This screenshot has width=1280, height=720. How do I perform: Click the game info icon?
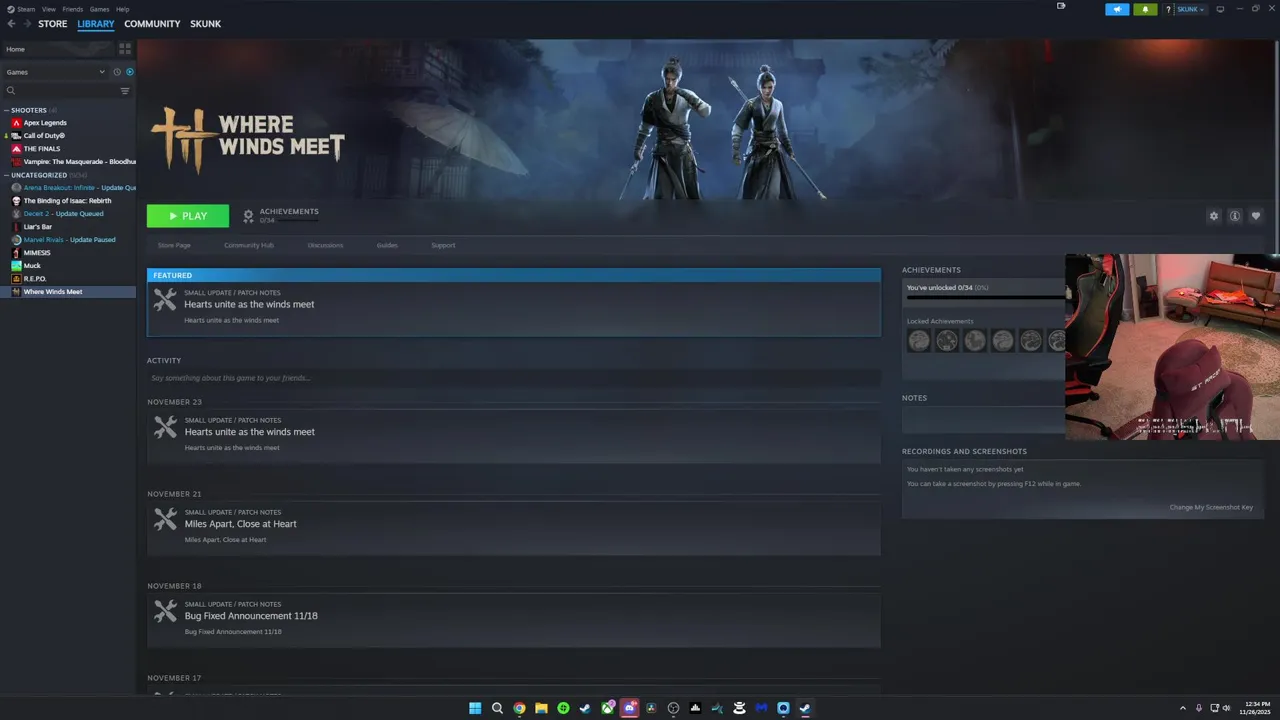[1235, 216]
